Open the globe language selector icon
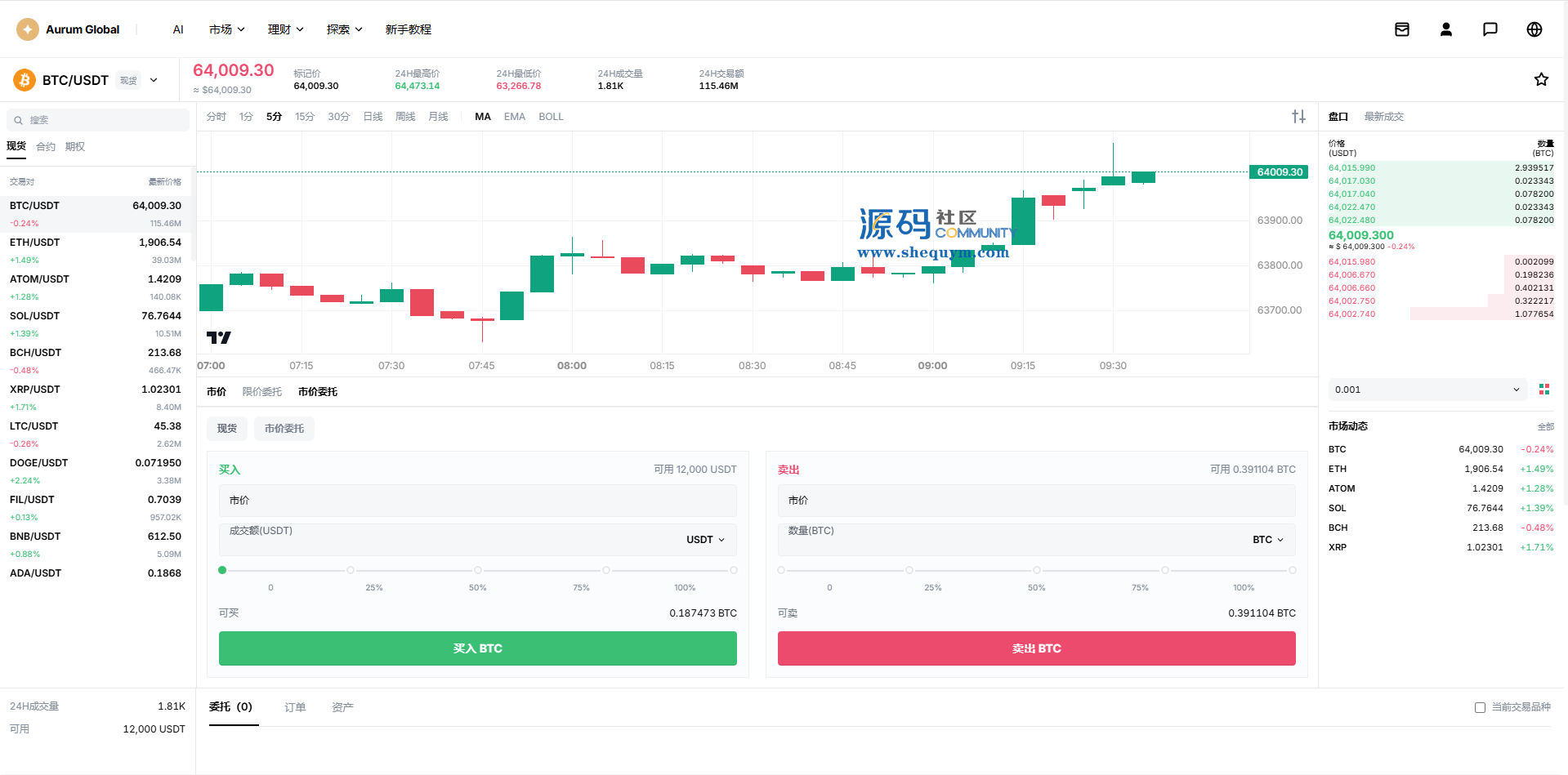 tap(1534, 29)
